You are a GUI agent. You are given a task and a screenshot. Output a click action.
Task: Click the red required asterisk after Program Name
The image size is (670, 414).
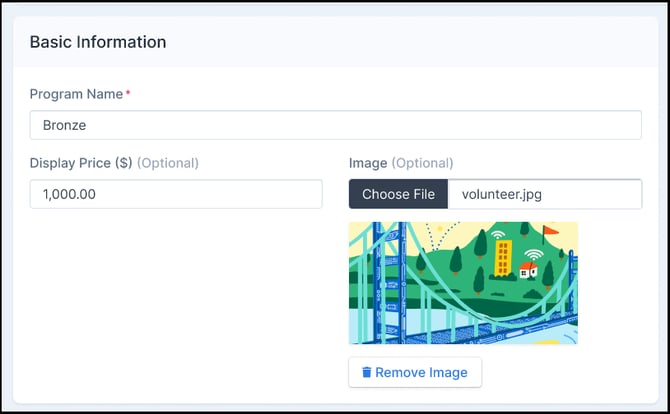(128, 91)
